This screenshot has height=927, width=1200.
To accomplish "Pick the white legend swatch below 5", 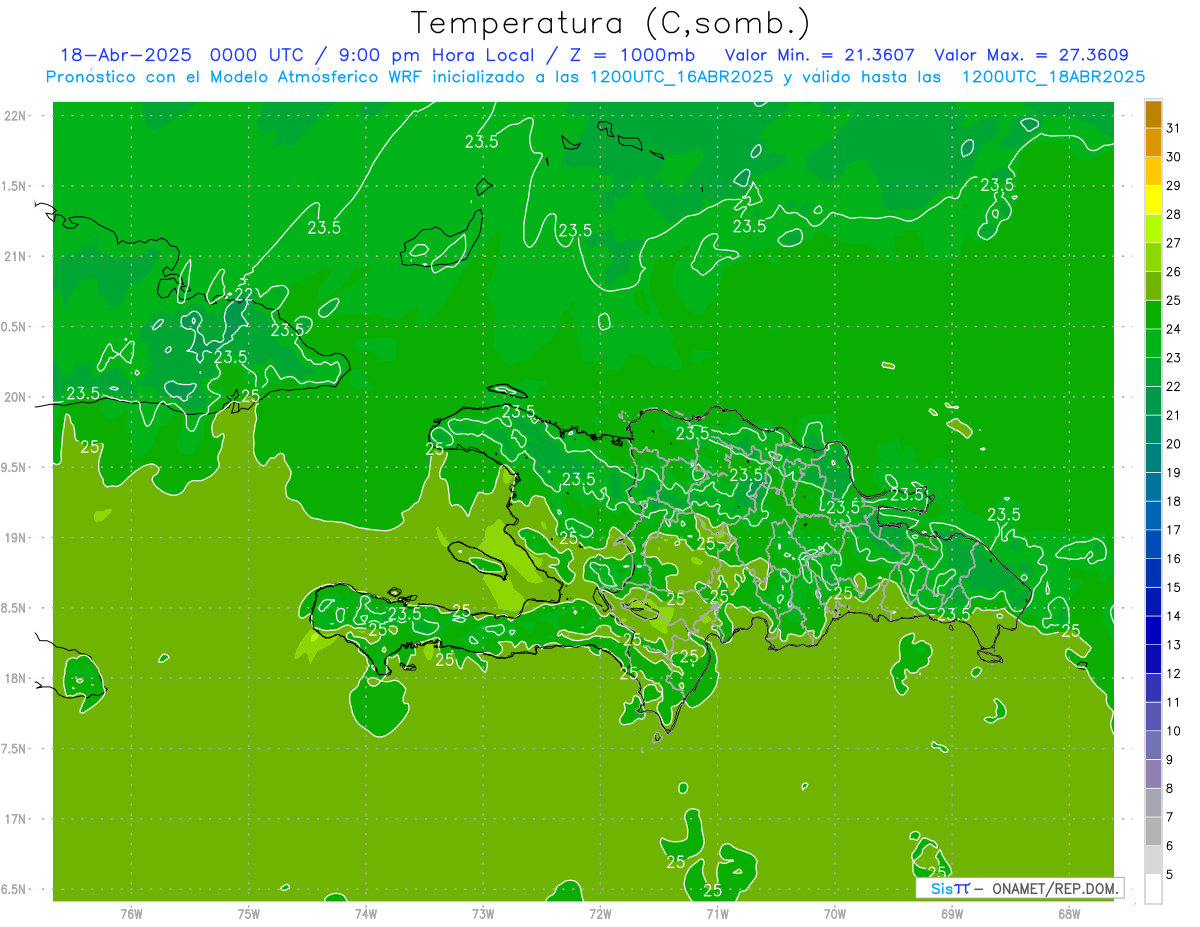I will pyautogui.click(x=1153, y=889).
